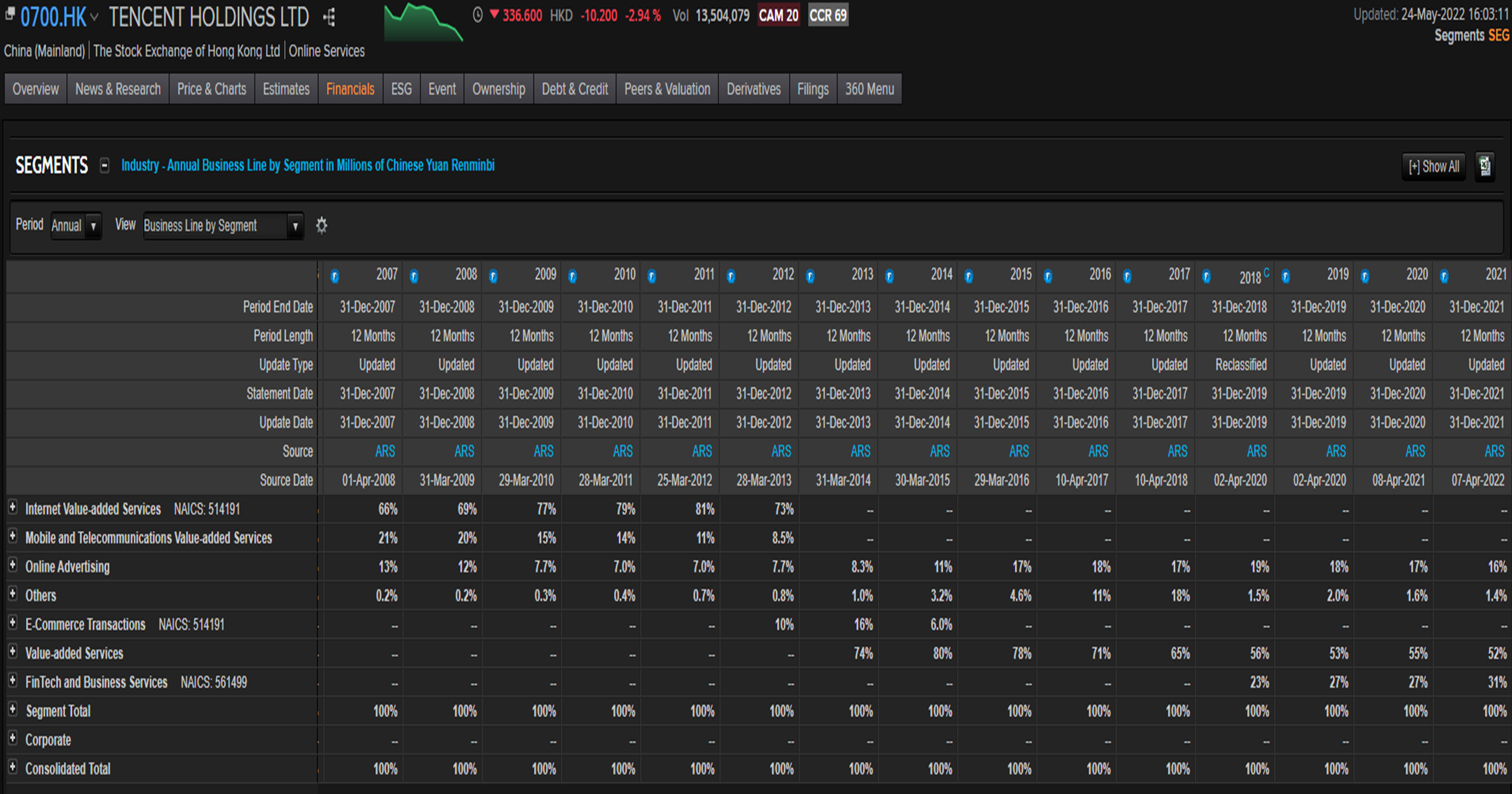
Task: Export segments table to Excel
Action: click(1485, 166)
